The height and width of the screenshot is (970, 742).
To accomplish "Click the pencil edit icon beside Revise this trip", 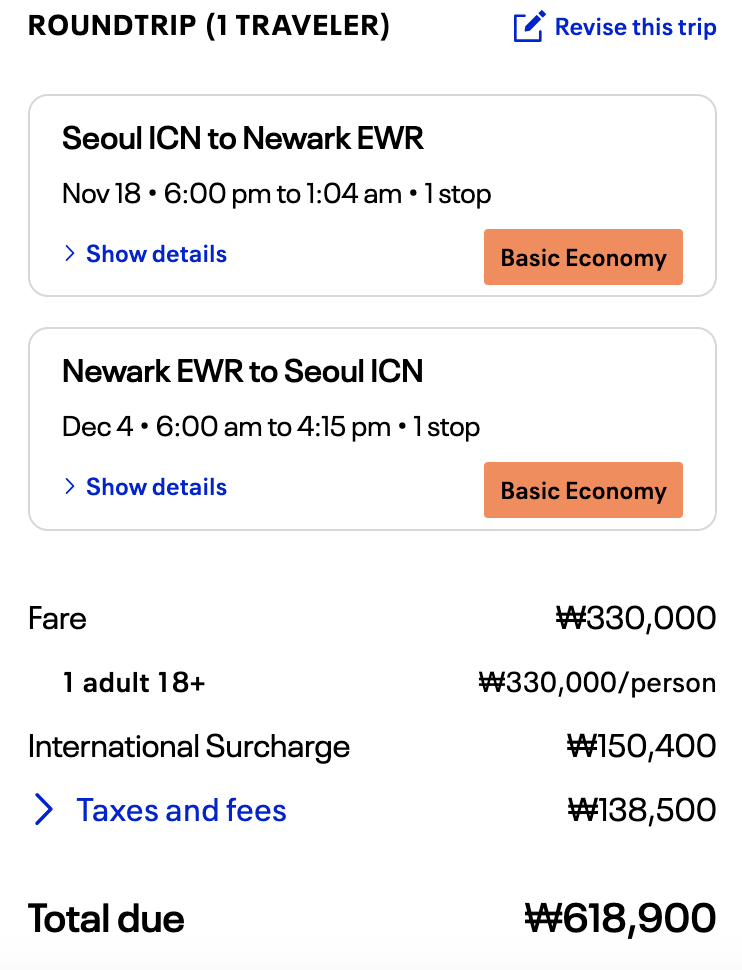I will pos(529,27).
